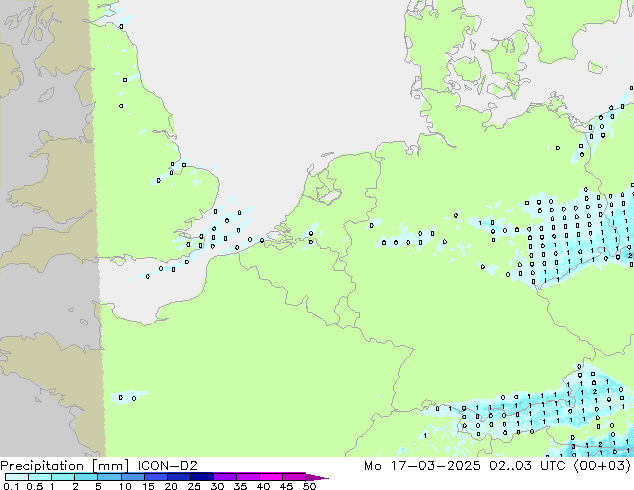Image resolution: width=634 pixels, height=490 pixels.
Task: Click the 45–50 mm legend swatch
Action: coord(294,477)
